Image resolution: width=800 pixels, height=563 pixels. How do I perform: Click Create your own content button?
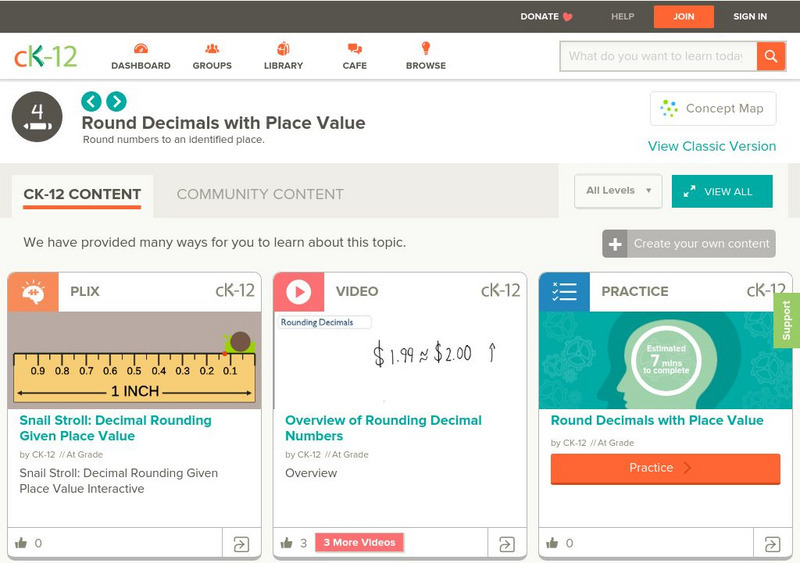pos(689,244)
